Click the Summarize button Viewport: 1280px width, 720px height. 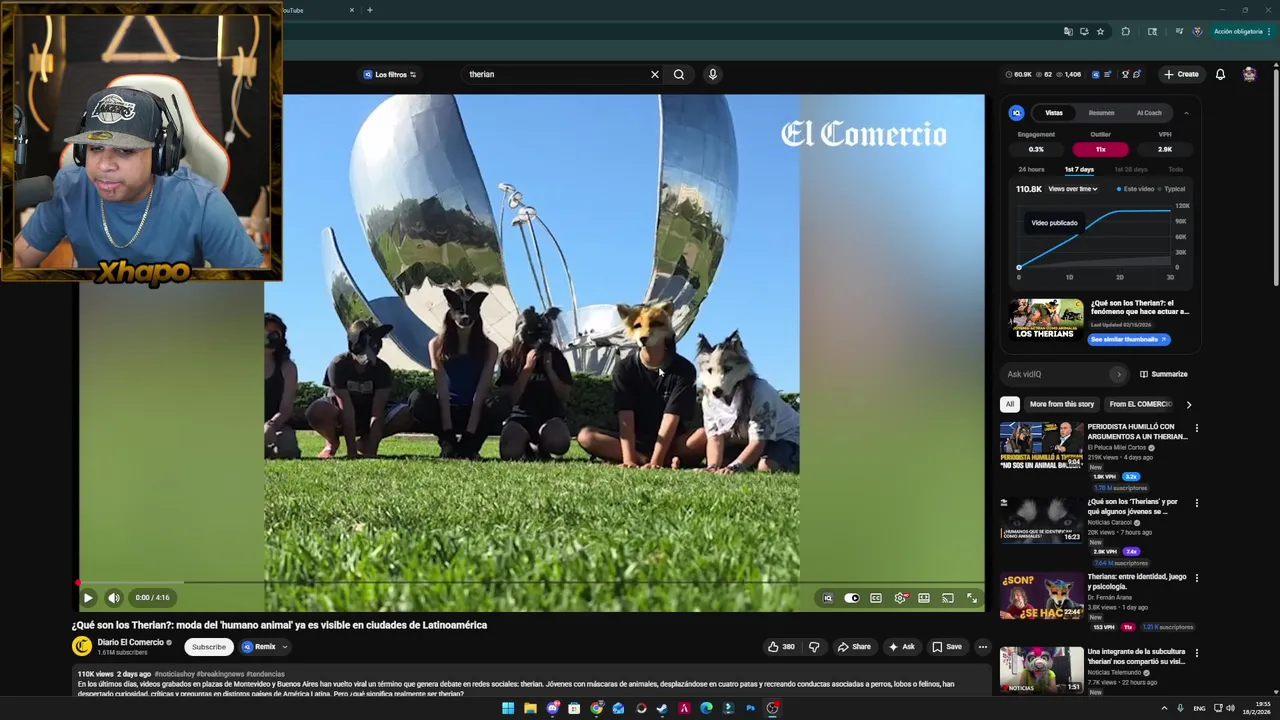tap(1164, 374)
